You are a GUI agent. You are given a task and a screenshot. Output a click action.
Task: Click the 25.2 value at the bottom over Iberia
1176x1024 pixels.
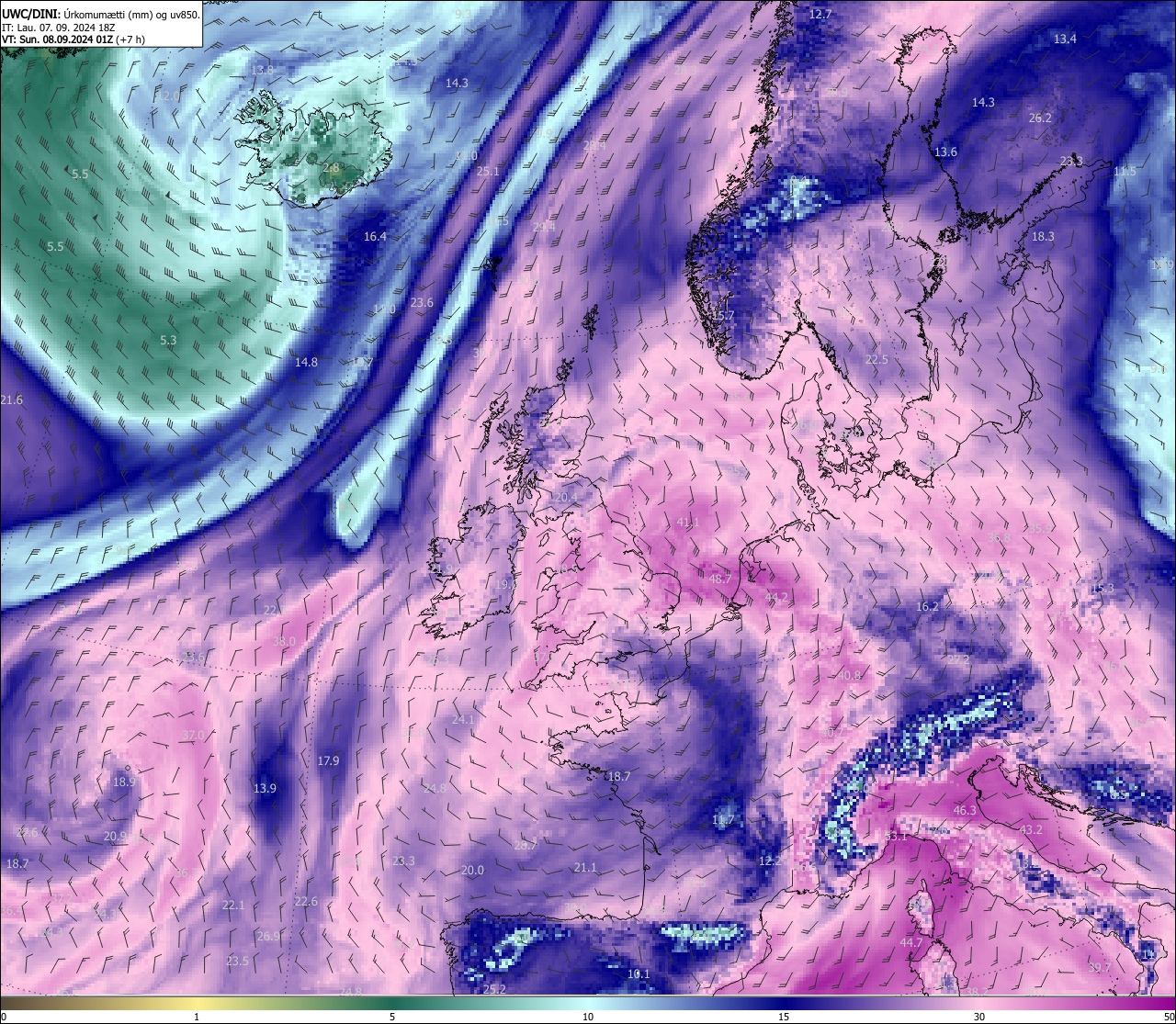click(x=494, y=990)
